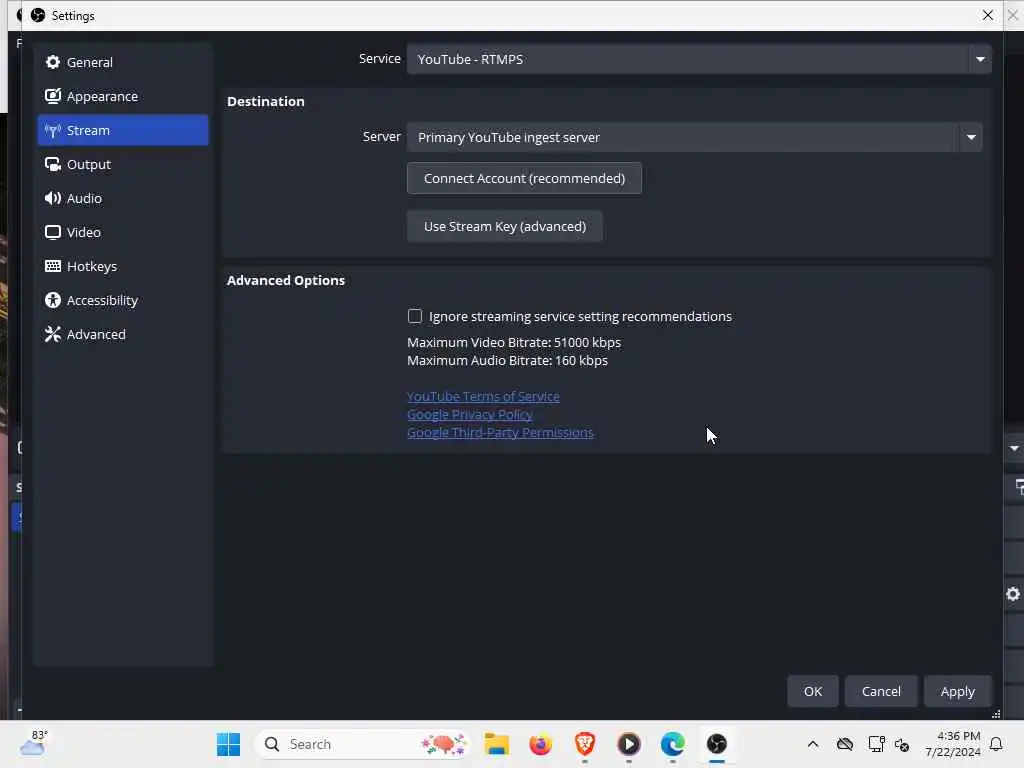Click Maximum Video Bitrate: 51000 kbps text
This screenshot has width=1024, height=768.
(514, 342)
